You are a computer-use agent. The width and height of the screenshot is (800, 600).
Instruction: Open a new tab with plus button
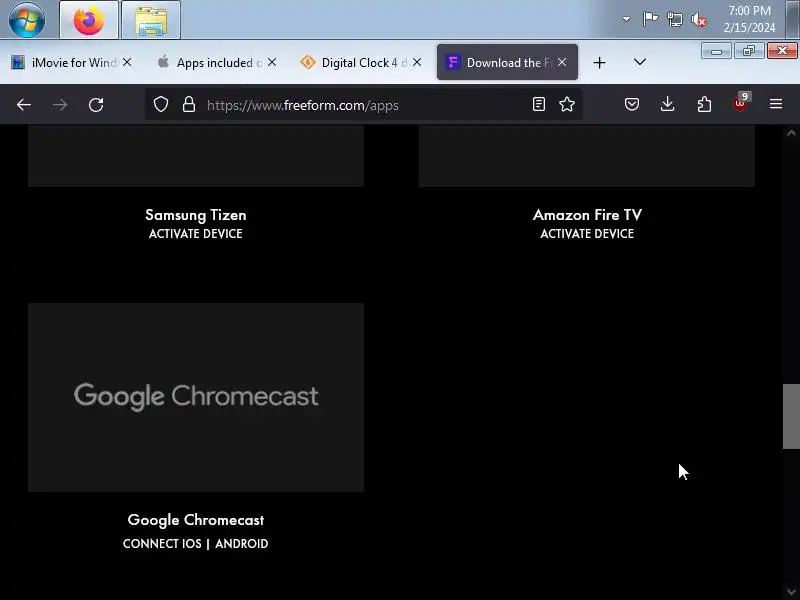(599, 62)
